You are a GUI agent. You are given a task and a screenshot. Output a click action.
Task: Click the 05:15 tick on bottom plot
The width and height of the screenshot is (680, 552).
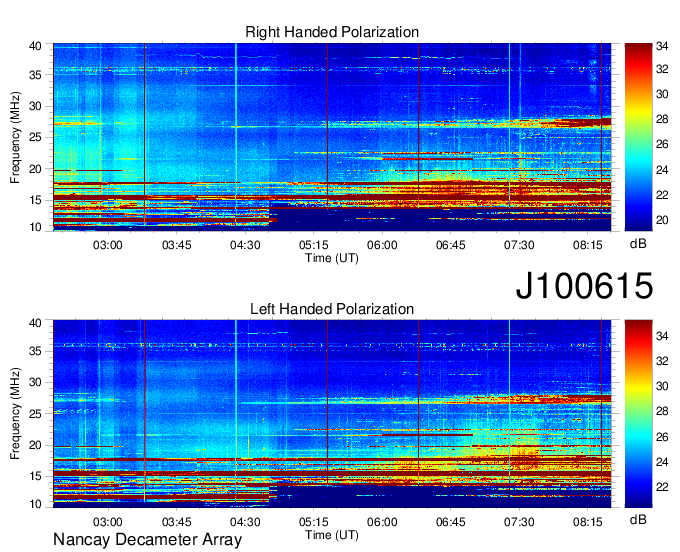point(314,522)
